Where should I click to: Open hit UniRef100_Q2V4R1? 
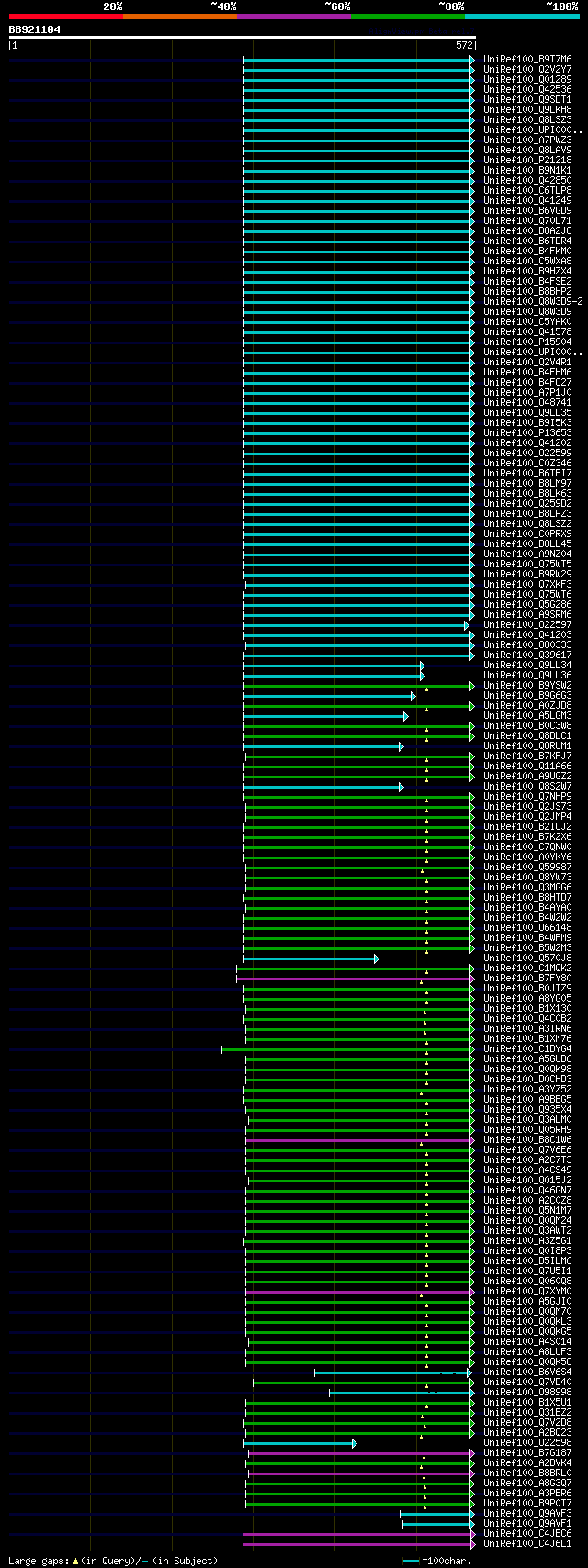[527, 363]
